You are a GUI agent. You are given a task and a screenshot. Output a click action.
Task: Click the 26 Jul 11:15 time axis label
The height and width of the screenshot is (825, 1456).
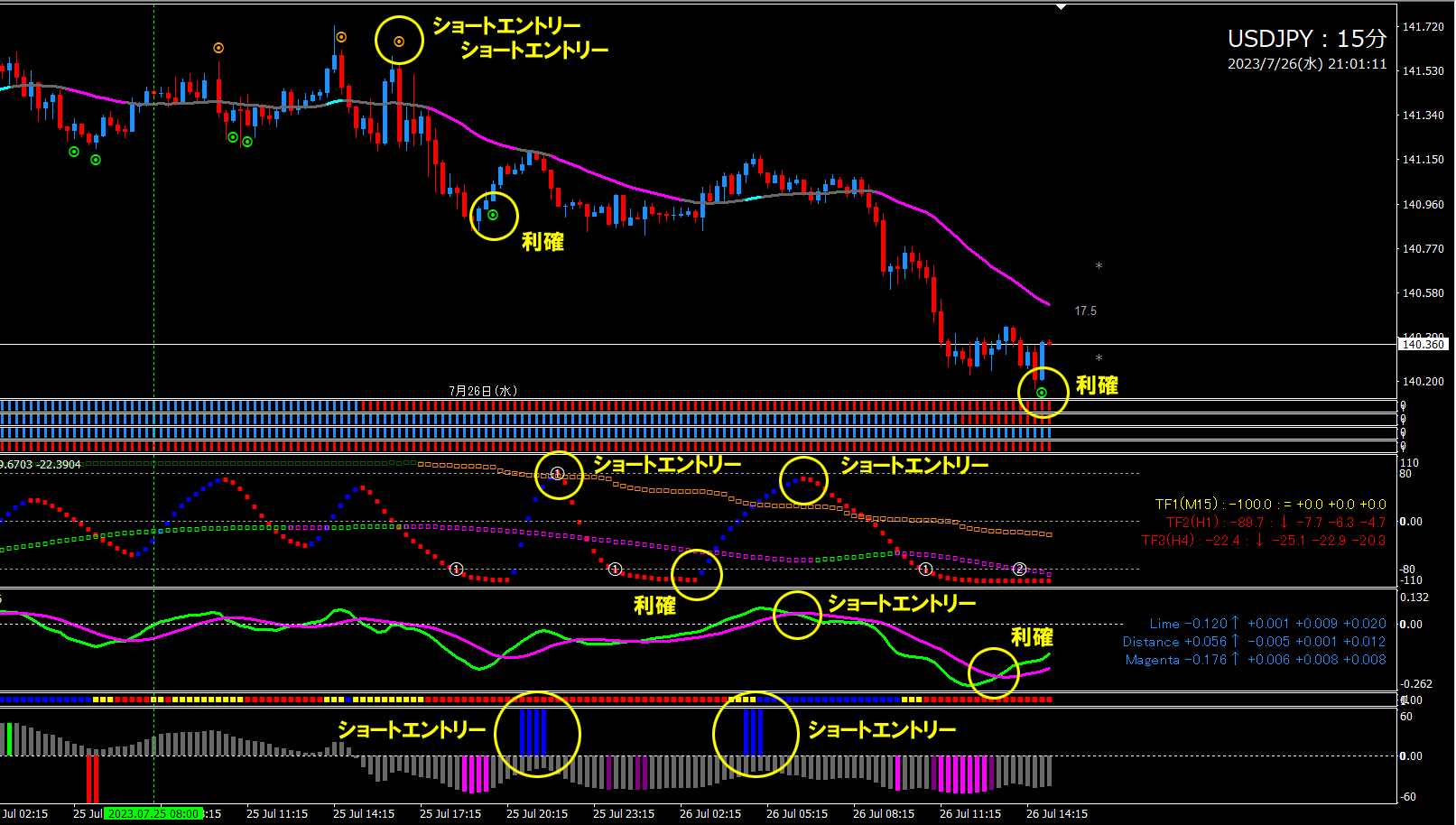970,813
